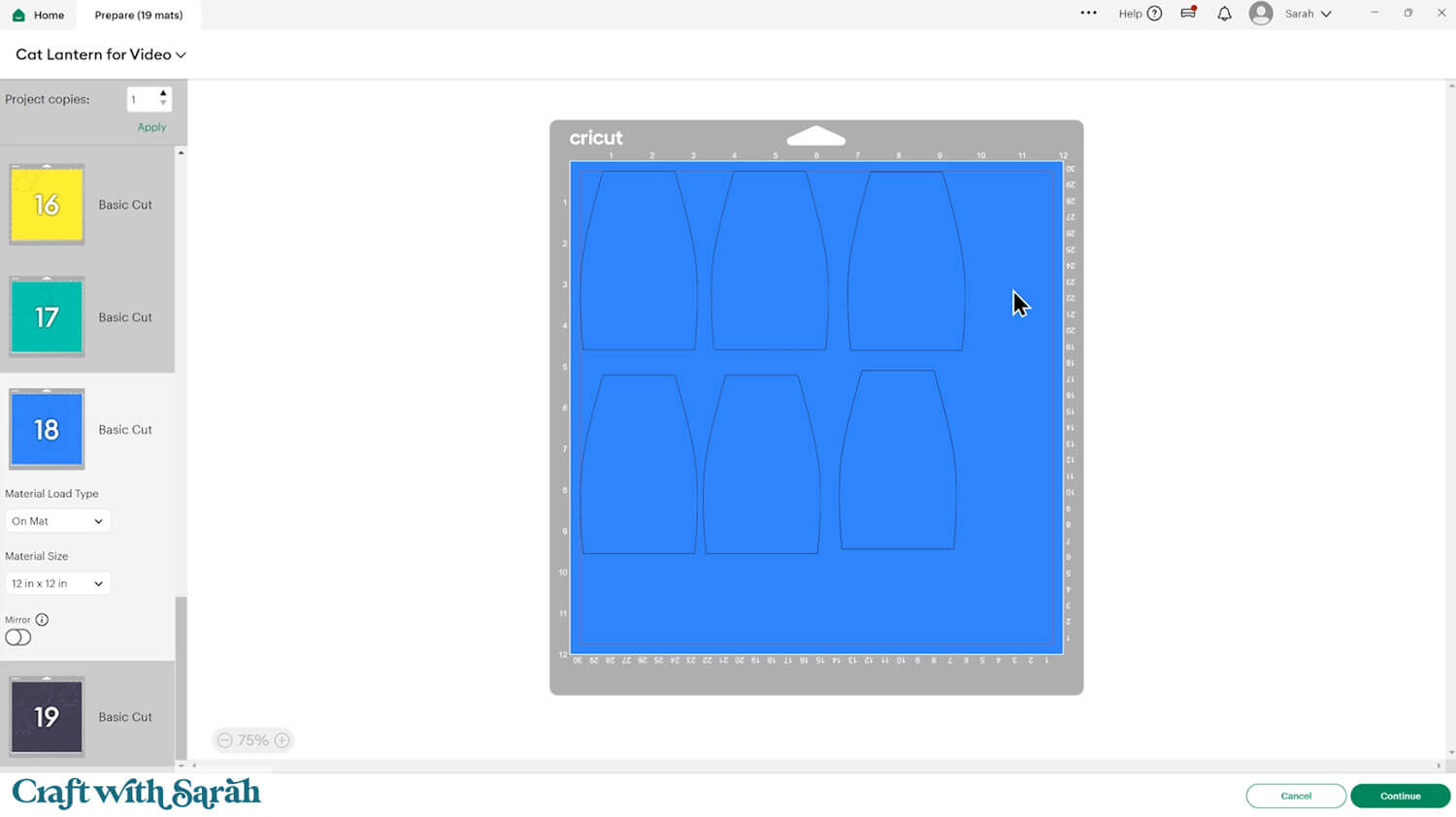Open the feedback messages icon
This screenshot has width=1456, height=817.
pyautogui.click(x=1188, y=14)
